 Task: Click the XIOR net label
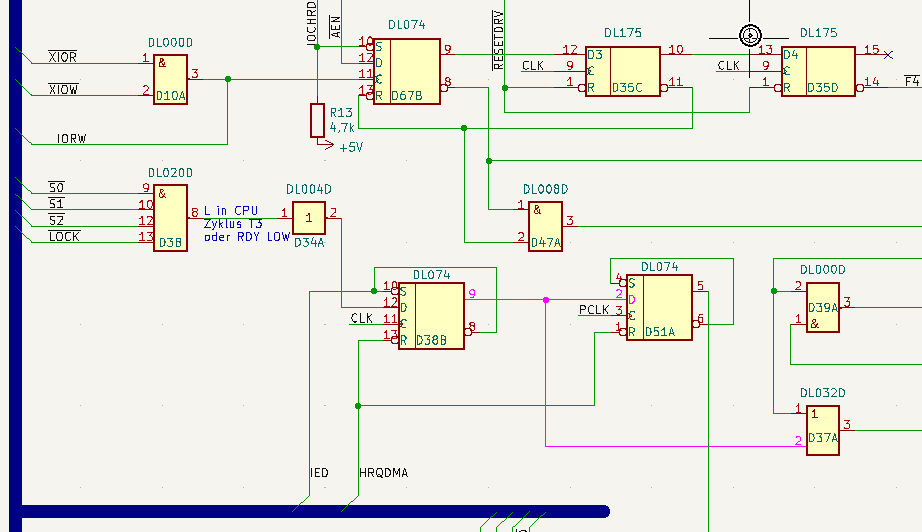click(62, 56)
